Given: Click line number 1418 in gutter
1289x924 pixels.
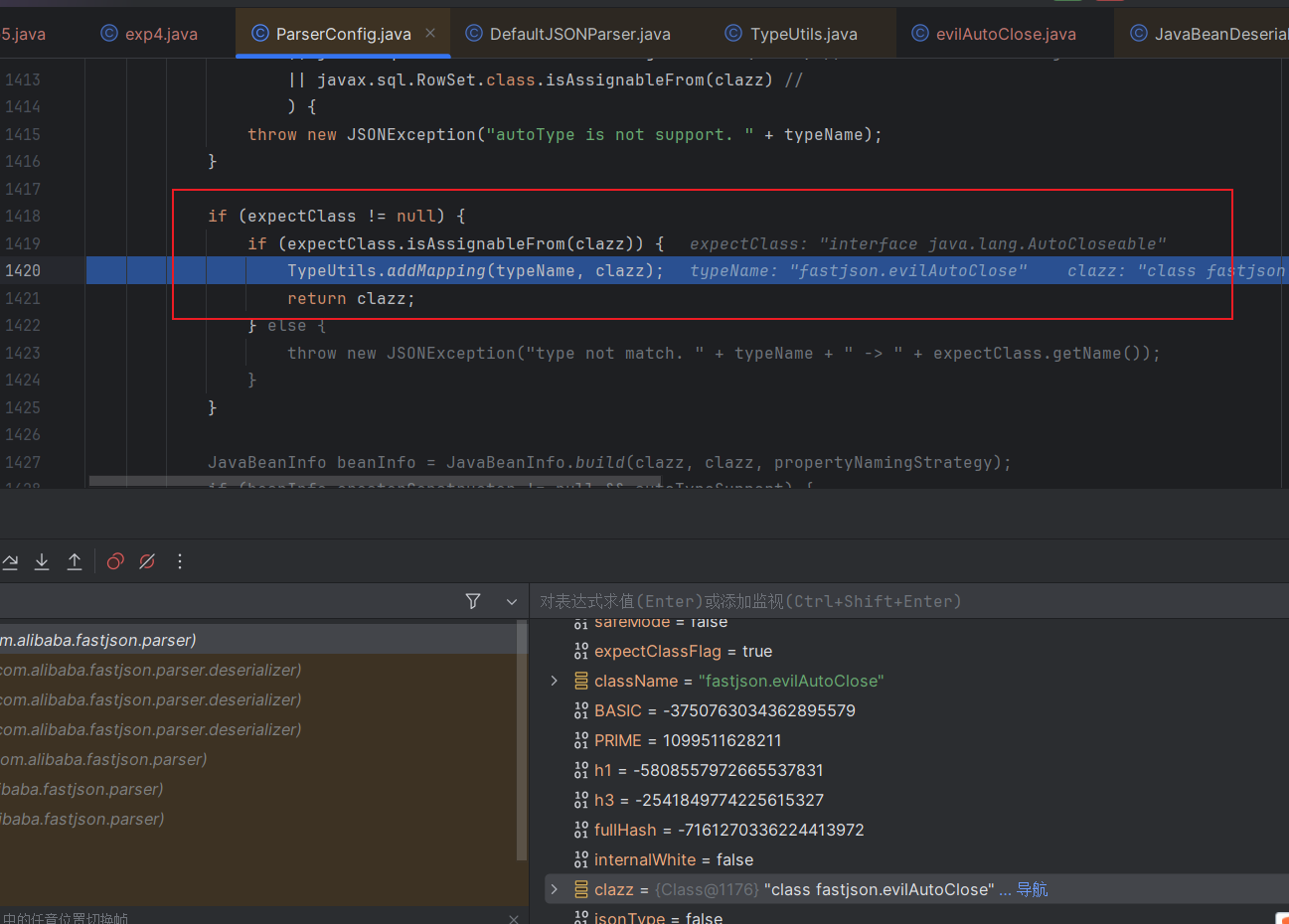Looking at the screenshot, I should (x=23, y=216).
